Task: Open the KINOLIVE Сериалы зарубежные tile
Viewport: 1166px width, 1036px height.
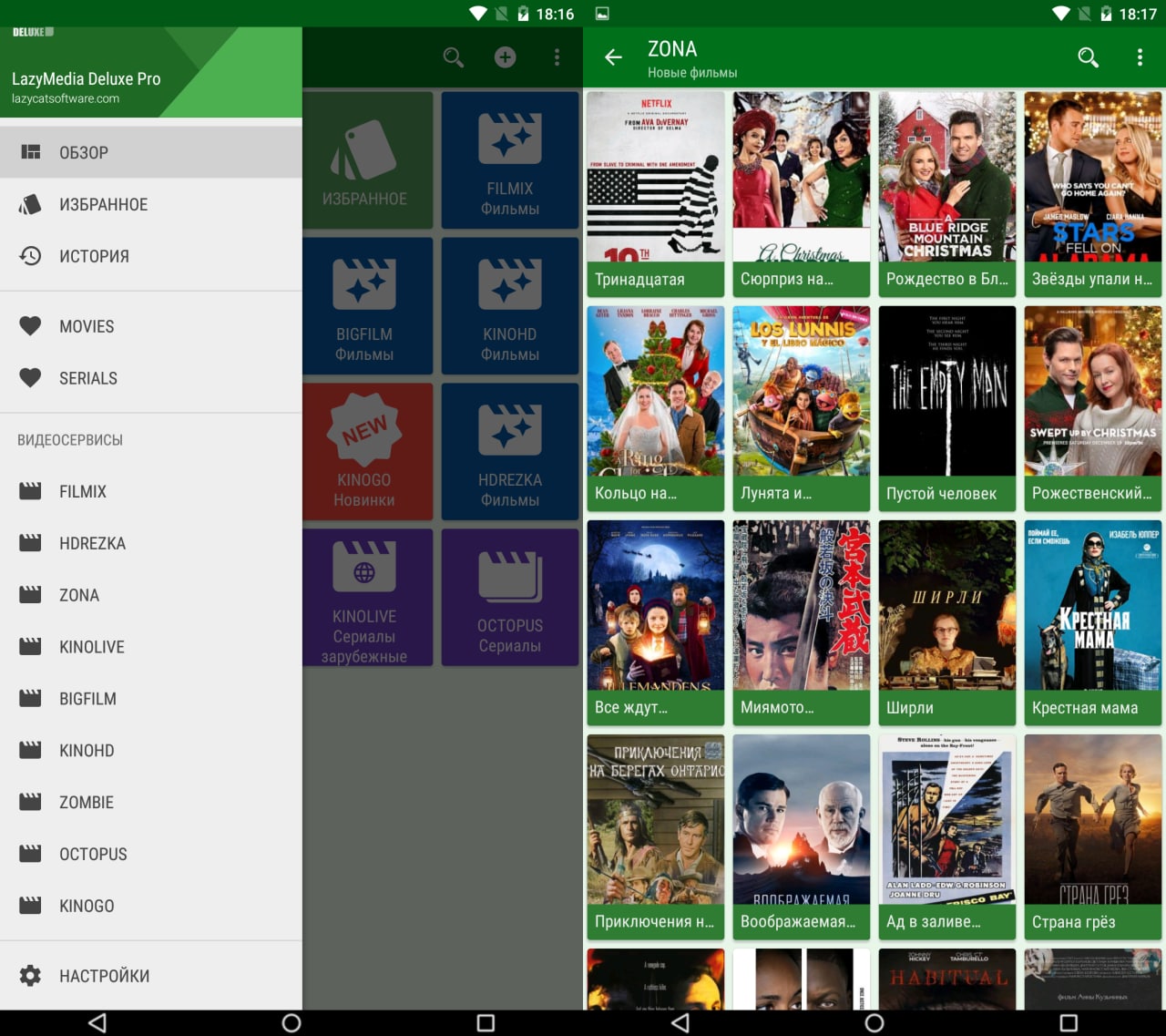Action: pos(368,598)
